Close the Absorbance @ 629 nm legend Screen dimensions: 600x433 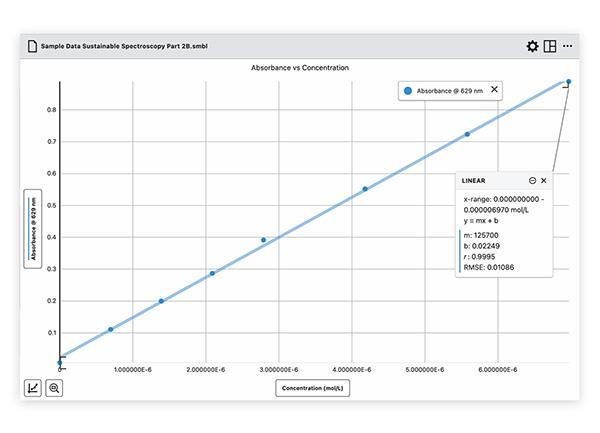click(494, 90)
